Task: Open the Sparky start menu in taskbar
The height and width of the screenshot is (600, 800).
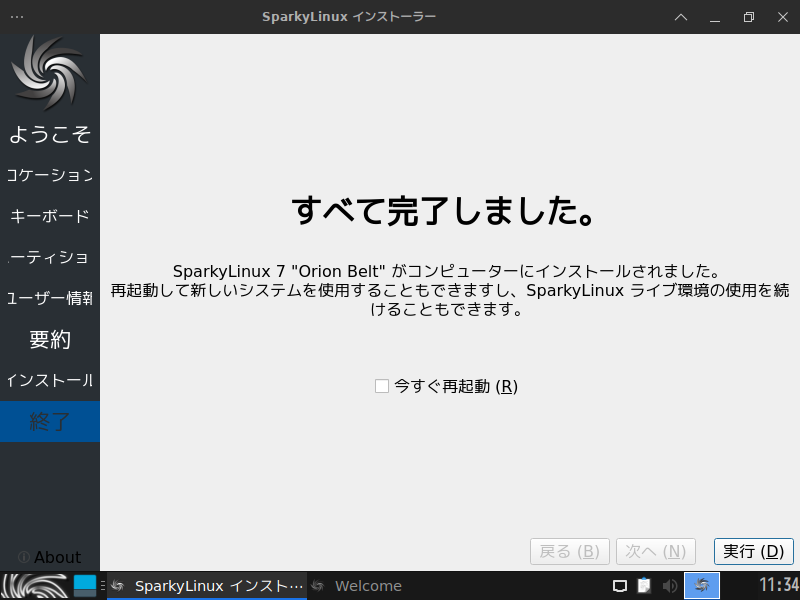Action: (x=35, y=586)
